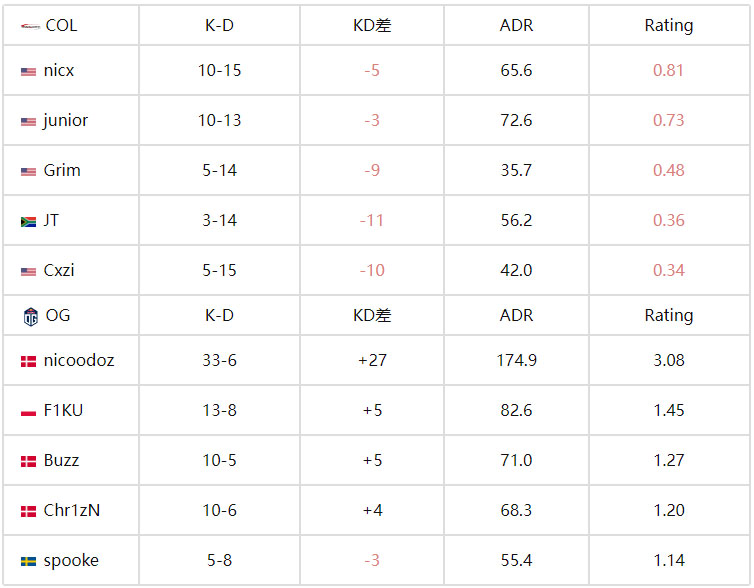Select the 33-6 K-D cell
Image resolution: width=754 pixels, height=588 pixels.
(x=219, y=360)
